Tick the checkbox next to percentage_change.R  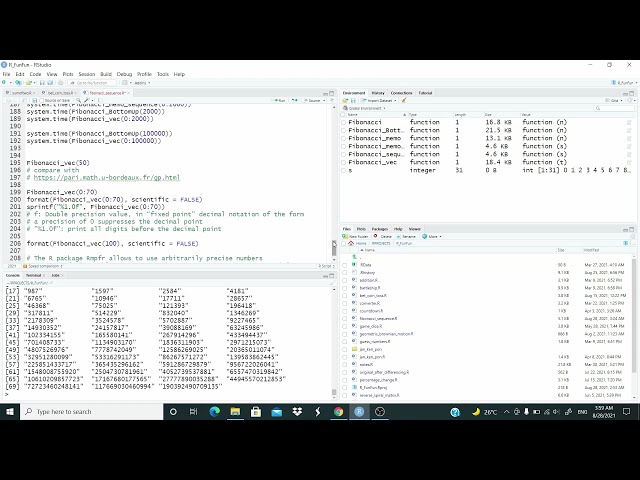(344, 380)
